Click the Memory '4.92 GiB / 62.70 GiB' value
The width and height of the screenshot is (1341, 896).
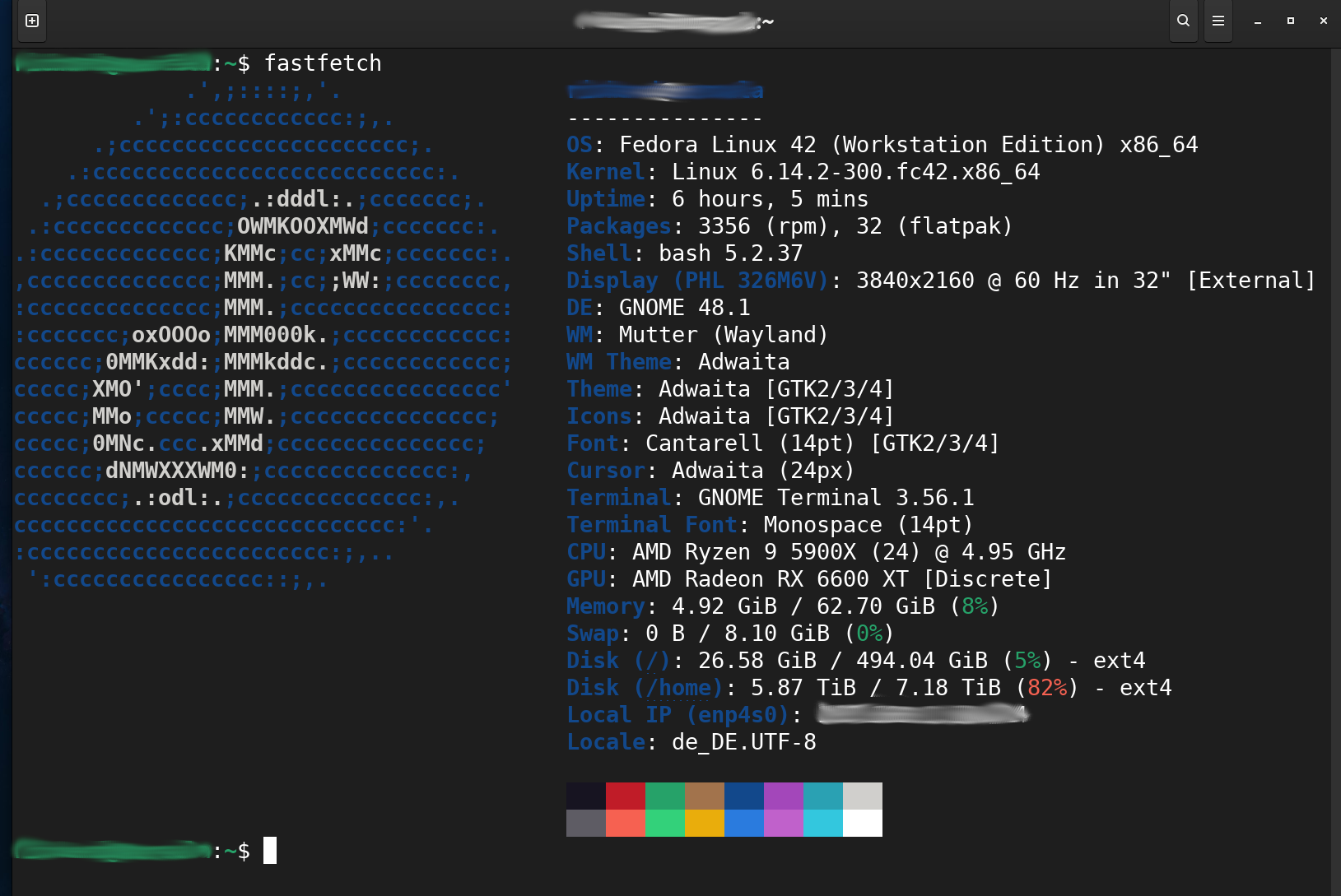tap(803, 606)
